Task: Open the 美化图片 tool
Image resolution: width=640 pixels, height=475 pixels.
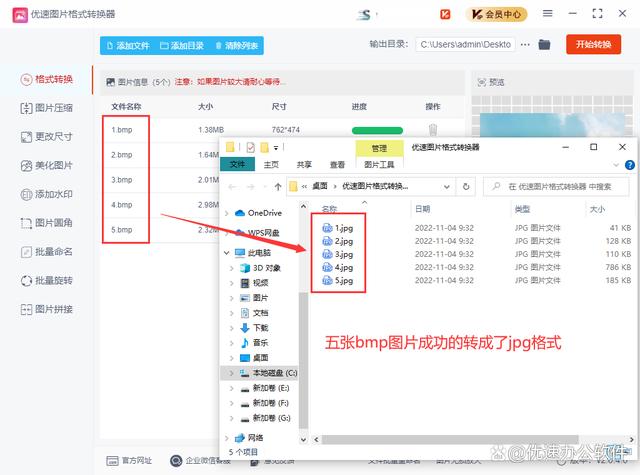Action: [x=47, y=166]
